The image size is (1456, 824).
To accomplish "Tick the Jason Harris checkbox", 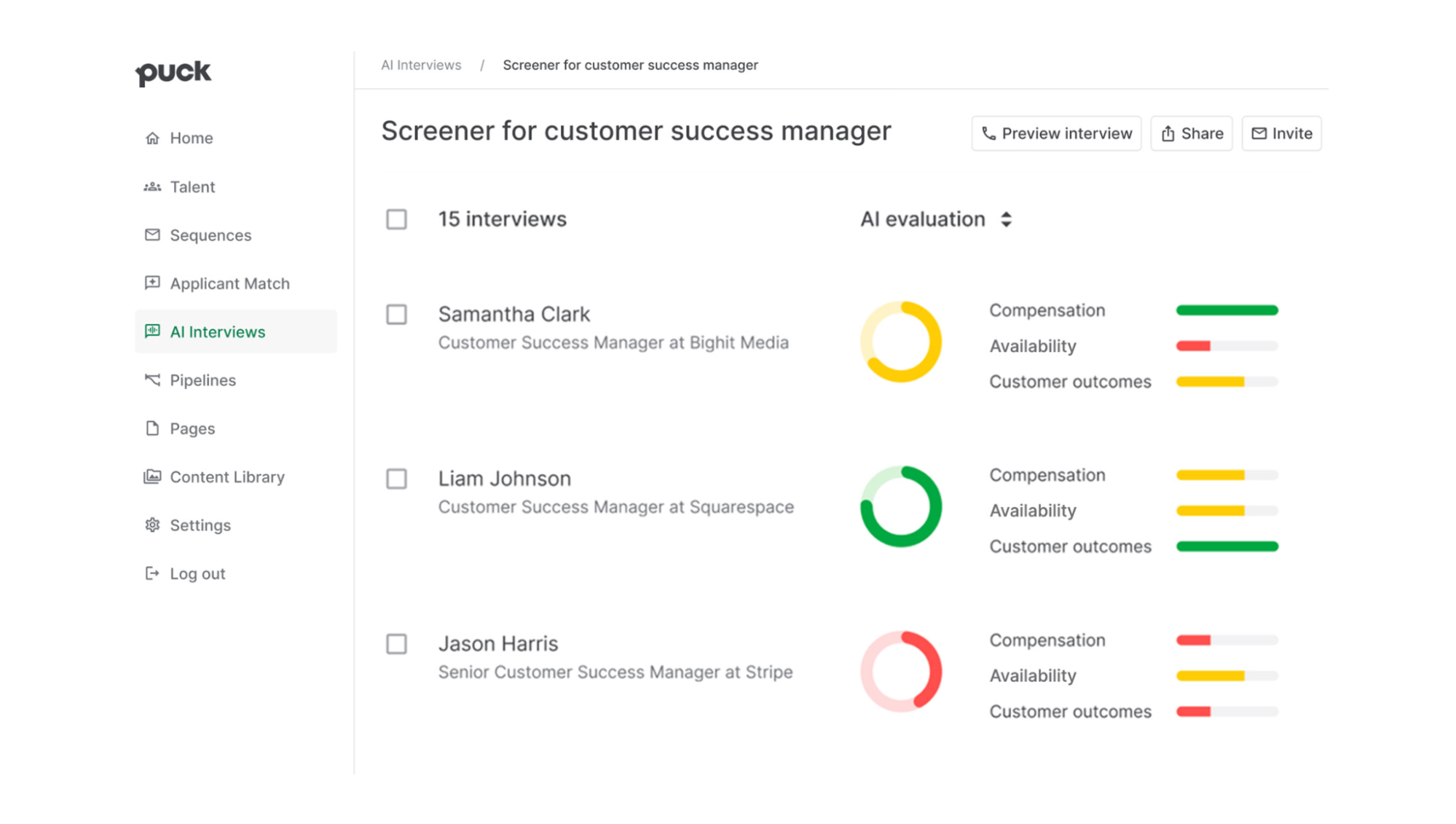I will click(x=396, y=644).
